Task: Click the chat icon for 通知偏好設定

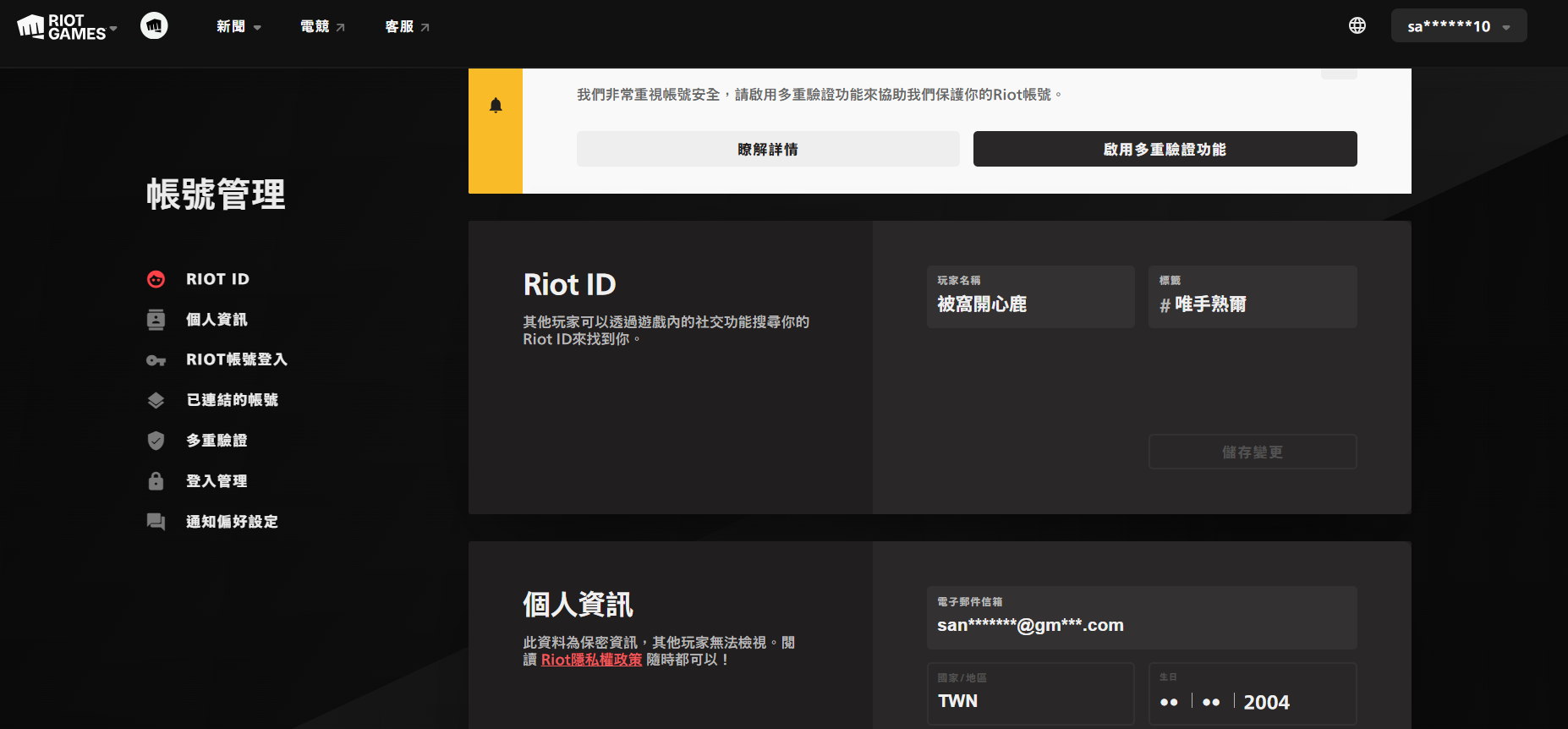Action: tap(156, 522)
